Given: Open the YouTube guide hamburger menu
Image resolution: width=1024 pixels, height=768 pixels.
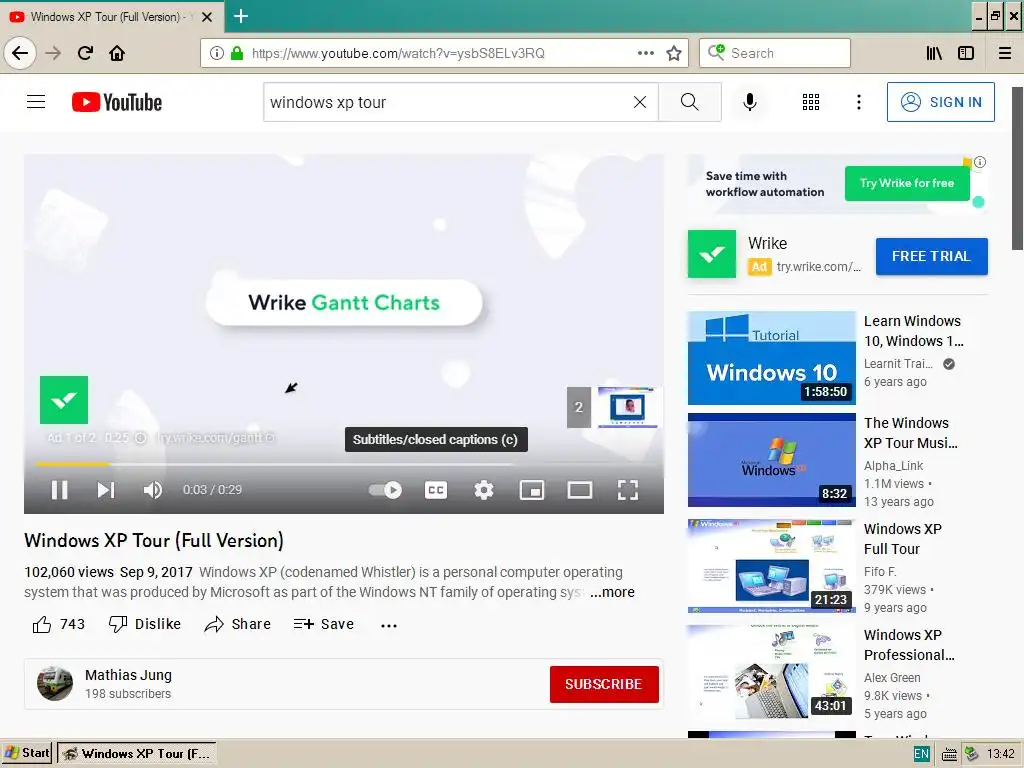Looking at the screenshot, I should [x=36, y=102].
